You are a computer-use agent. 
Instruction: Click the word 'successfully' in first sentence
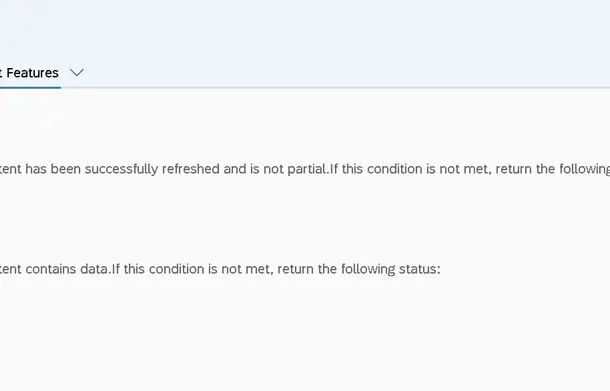point(121,169)
